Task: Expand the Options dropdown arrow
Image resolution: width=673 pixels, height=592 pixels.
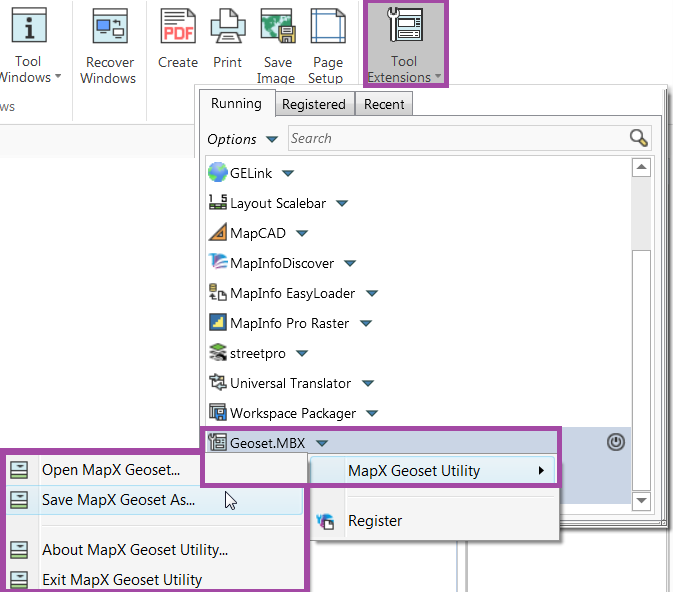Action: pos(272,140)
